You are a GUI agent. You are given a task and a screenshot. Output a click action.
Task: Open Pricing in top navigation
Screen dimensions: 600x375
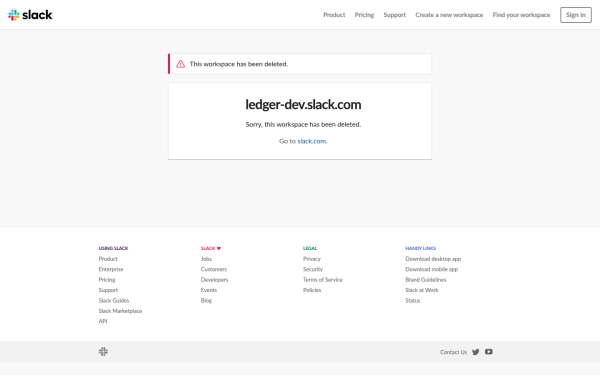pos(364,15)
